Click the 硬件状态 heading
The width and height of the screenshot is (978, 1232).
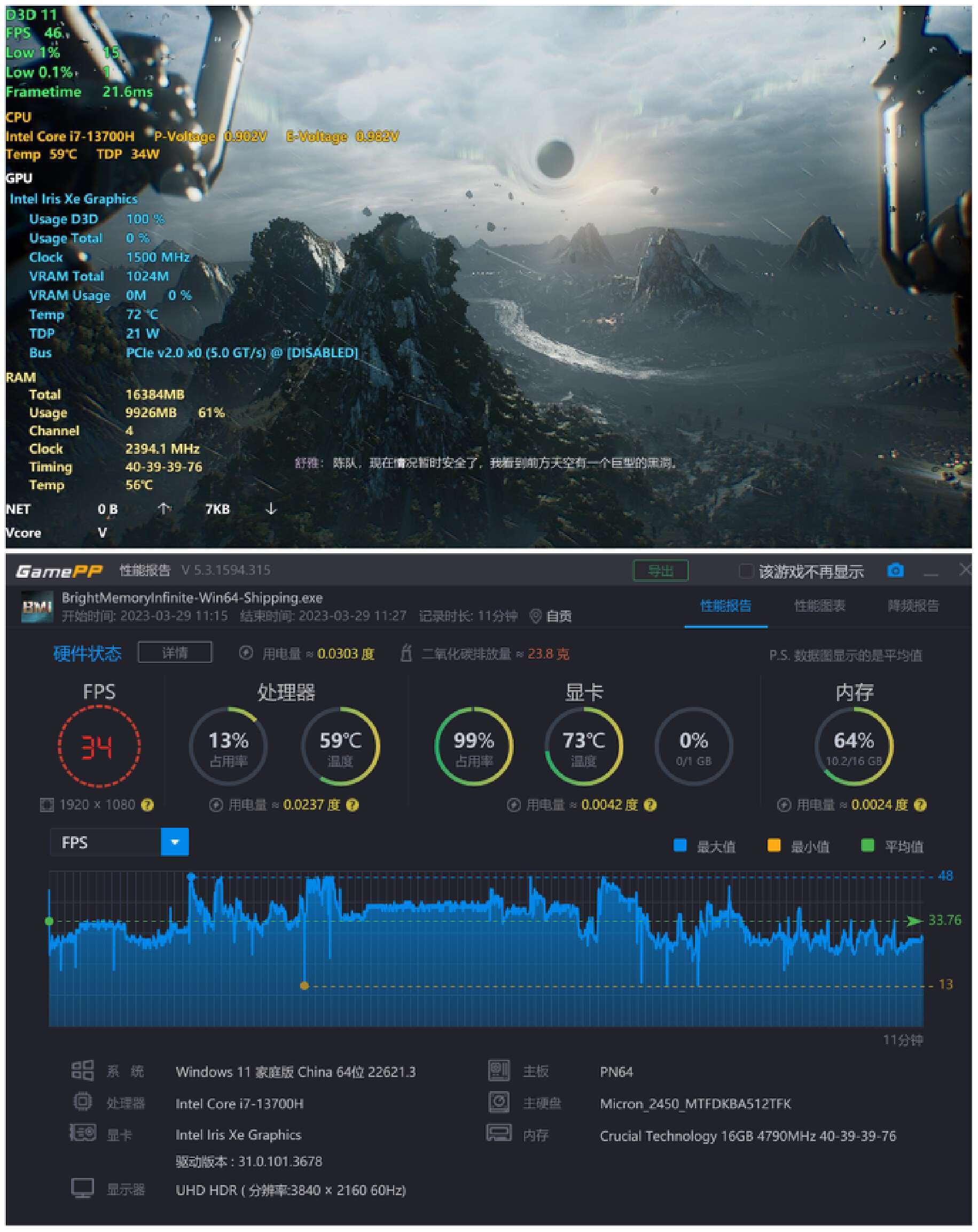(87, 653)
